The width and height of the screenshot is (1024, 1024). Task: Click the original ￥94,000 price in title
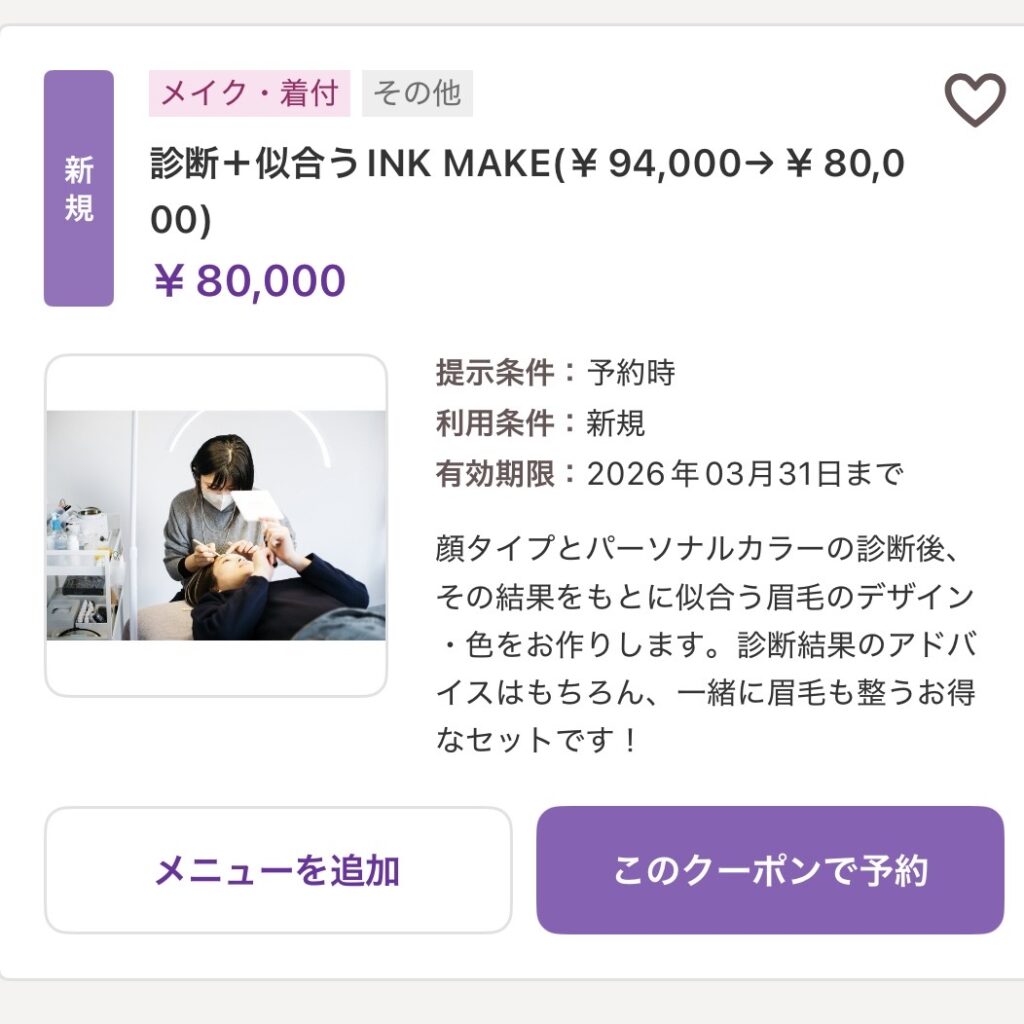654,165
